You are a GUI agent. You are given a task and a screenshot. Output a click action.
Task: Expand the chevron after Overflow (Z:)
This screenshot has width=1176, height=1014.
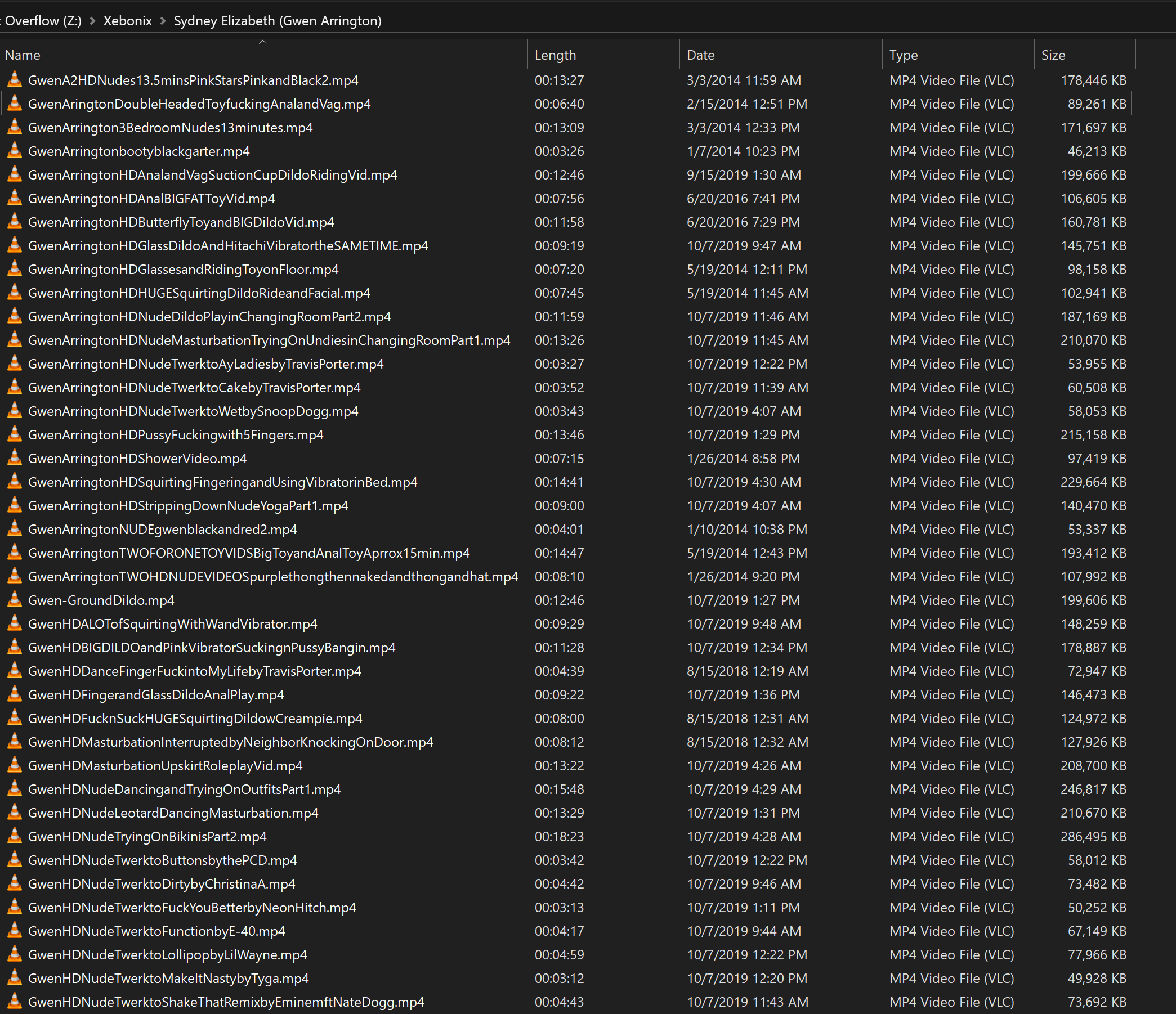tap(92, 21)
